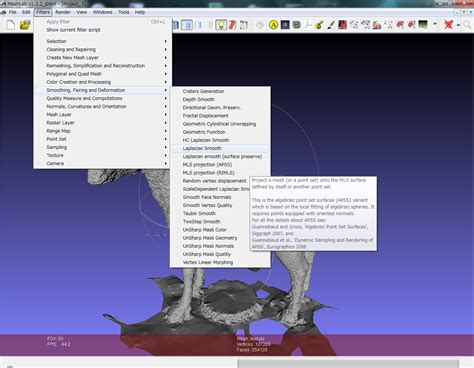Image resolution: width=474 pixels, height=368 pixels.
Task: Choose the Craters Generation filter
Action: pos(220,91)
